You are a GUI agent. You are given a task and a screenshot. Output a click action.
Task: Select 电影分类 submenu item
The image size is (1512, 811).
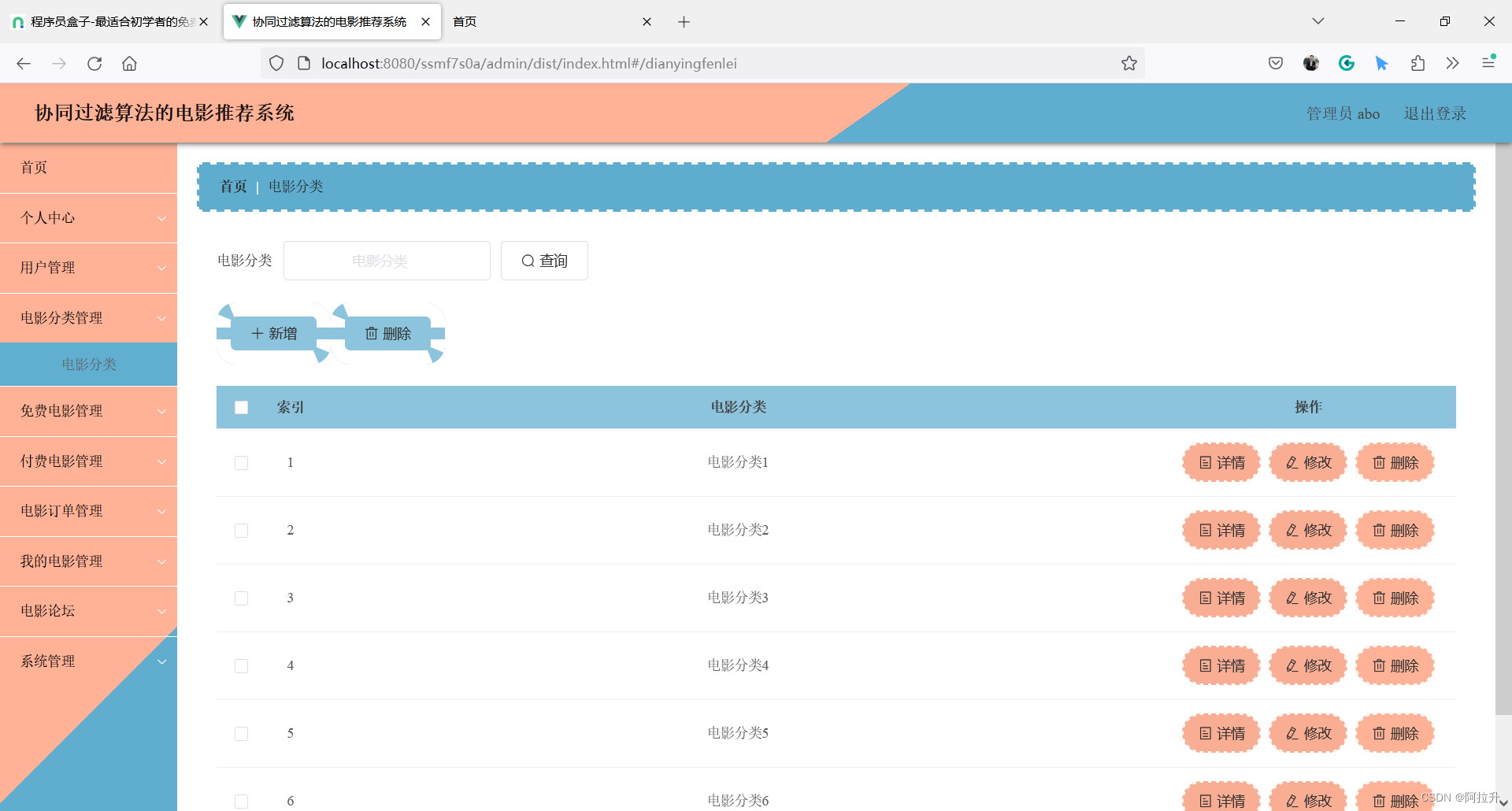coord(88,365)
